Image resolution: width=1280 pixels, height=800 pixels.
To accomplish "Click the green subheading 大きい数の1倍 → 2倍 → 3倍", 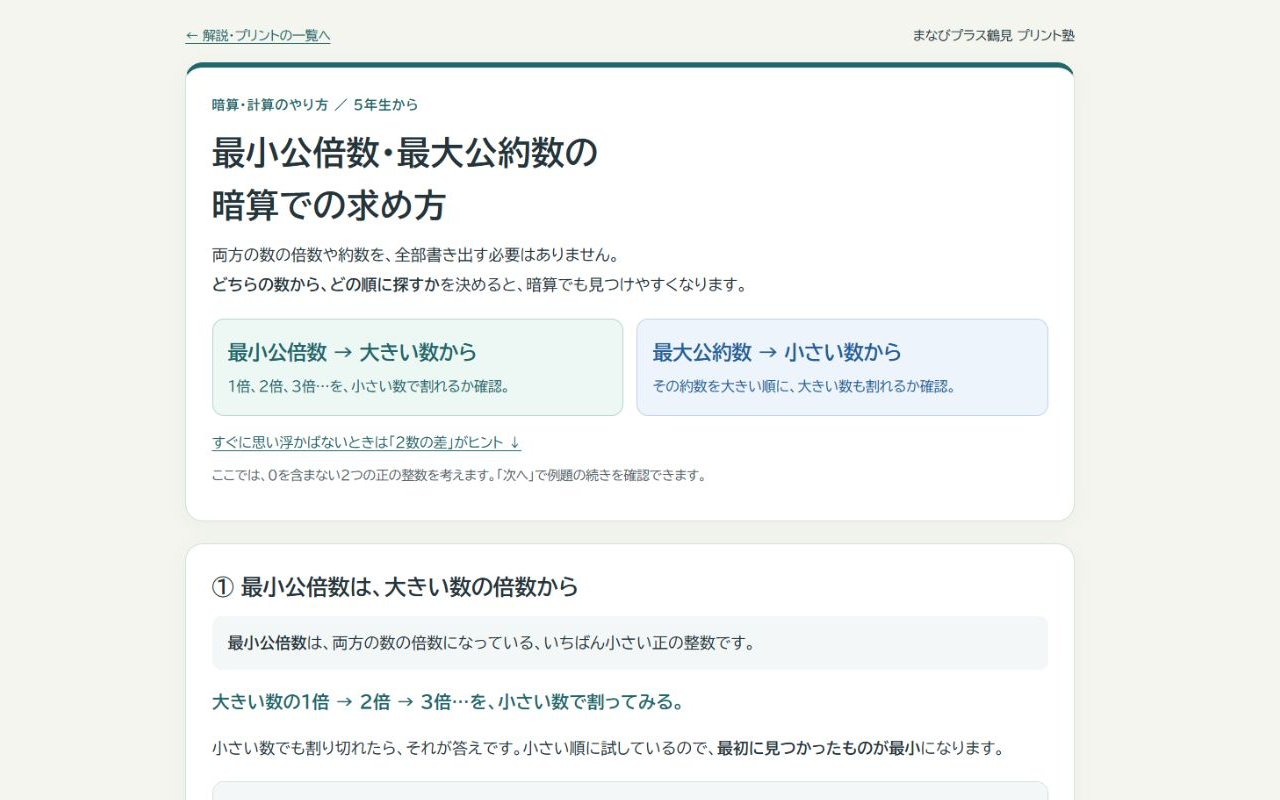I will (x=447, y=702).
